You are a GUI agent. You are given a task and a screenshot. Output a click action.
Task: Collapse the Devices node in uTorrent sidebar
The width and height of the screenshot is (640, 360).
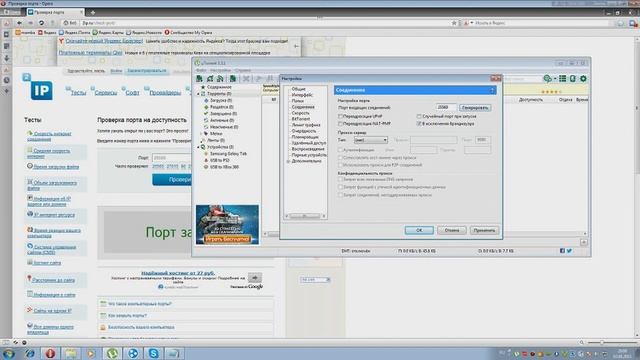click(199, 147)
